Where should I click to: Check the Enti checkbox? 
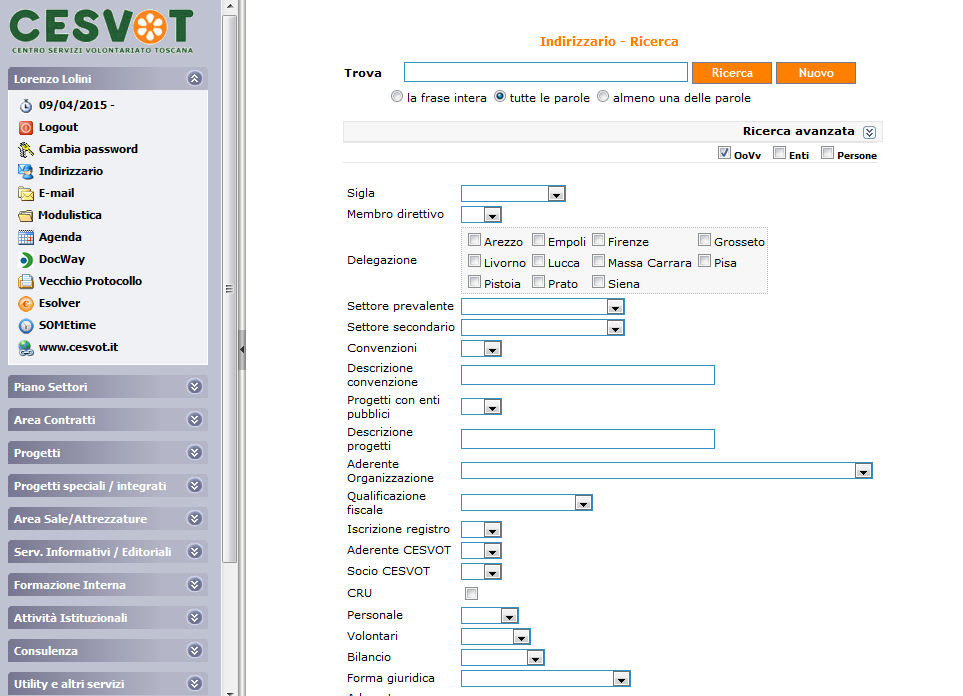click(x=779, y=153)
